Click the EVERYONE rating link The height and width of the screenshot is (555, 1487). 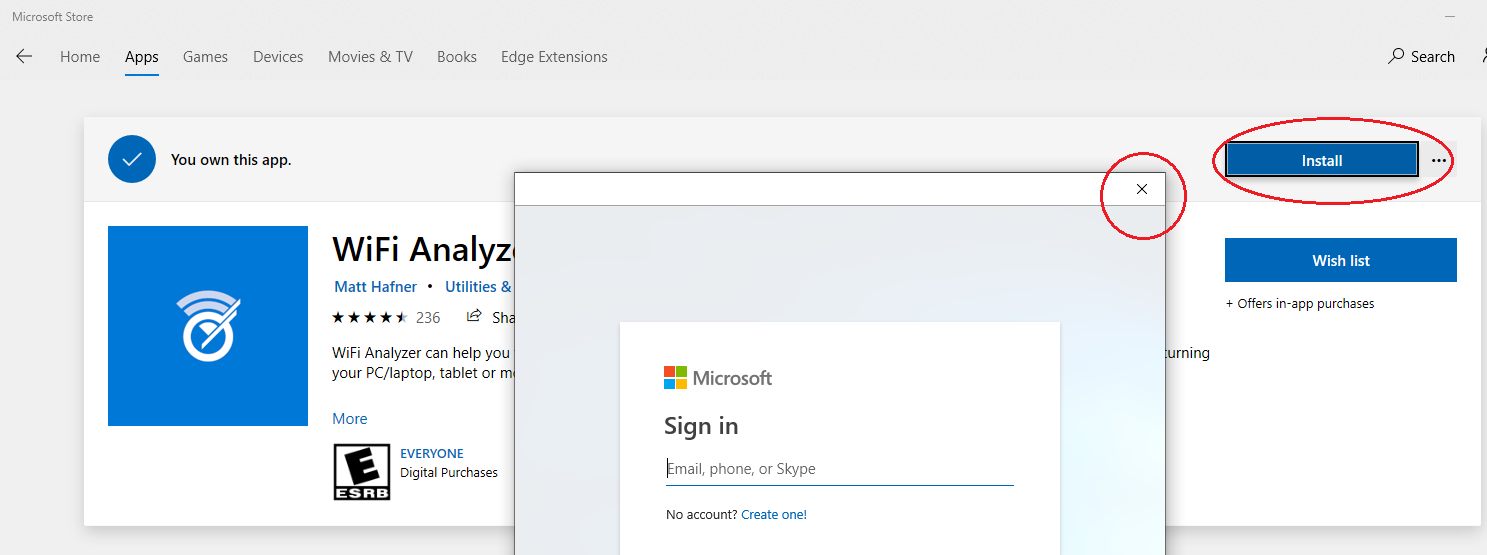[432, 453]
